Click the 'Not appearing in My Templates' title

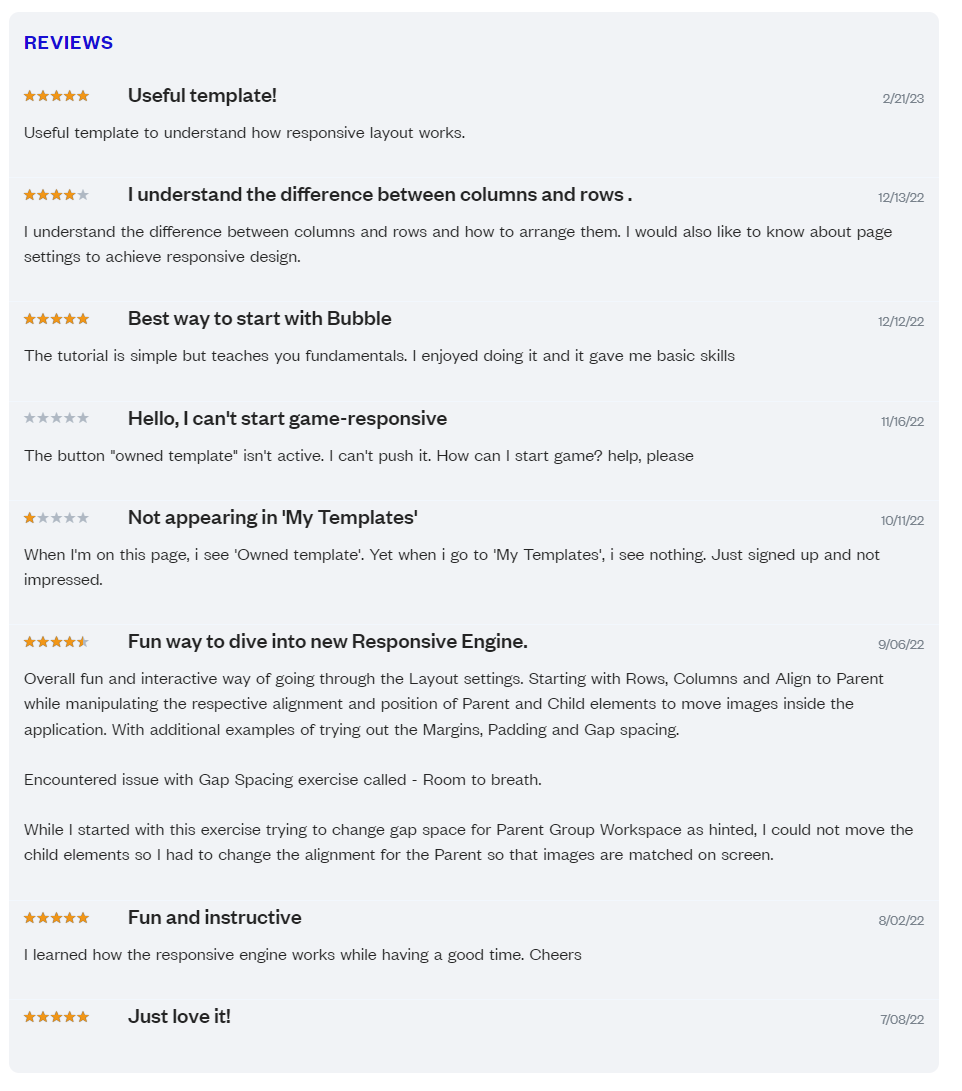click(x=273, y=518)
